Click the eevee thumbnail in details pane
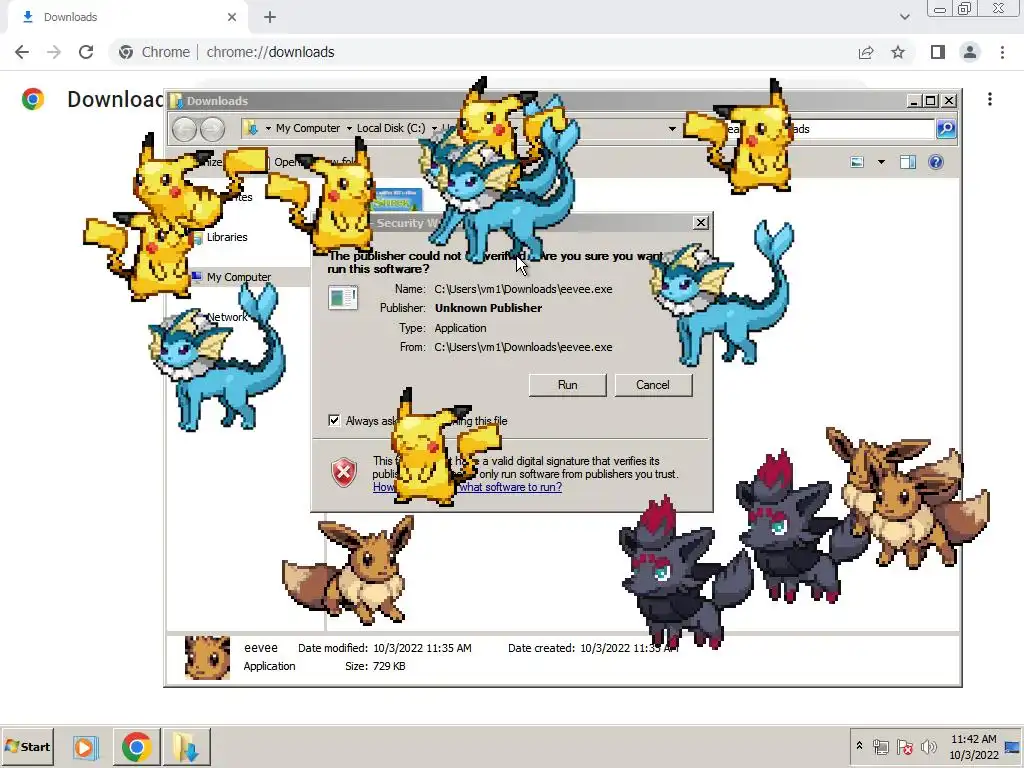This screenshot has width=1024, height=768. 207,658
